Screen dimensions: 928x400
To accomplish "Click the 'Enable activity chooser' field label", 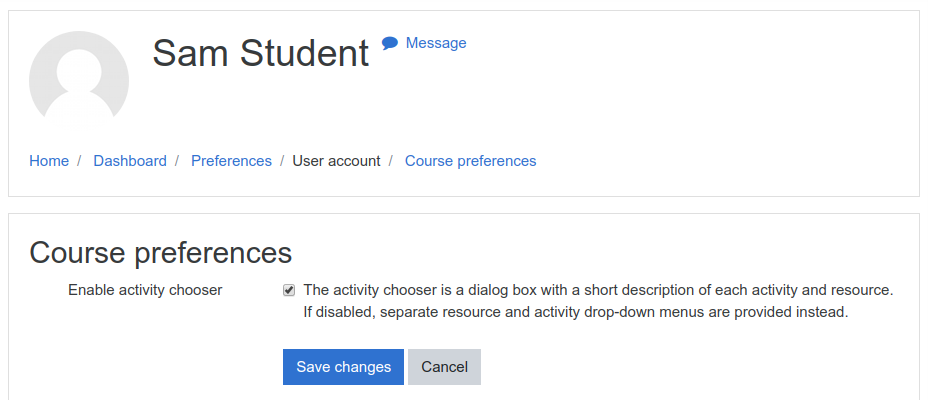I will (x=145, y=290).
